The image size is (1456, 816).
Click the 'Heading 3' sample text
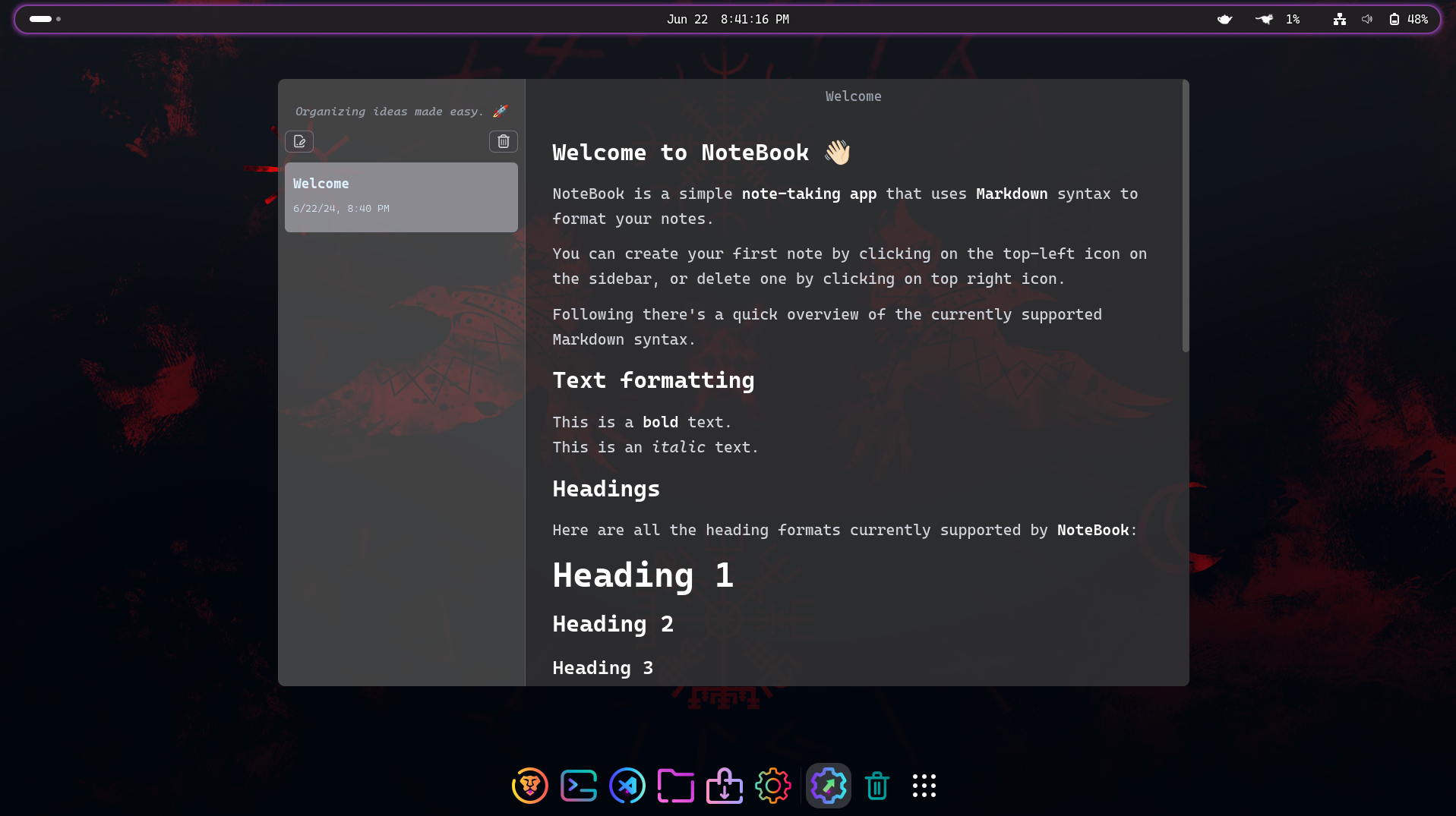(603, 668)
